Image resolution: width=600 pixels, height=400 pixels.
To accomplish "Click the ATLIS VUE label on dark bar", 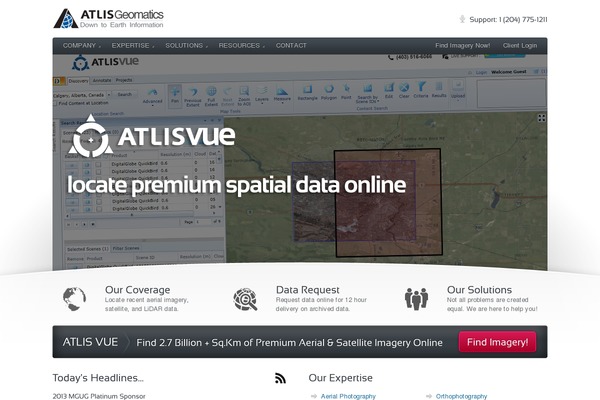I will 90,342.
